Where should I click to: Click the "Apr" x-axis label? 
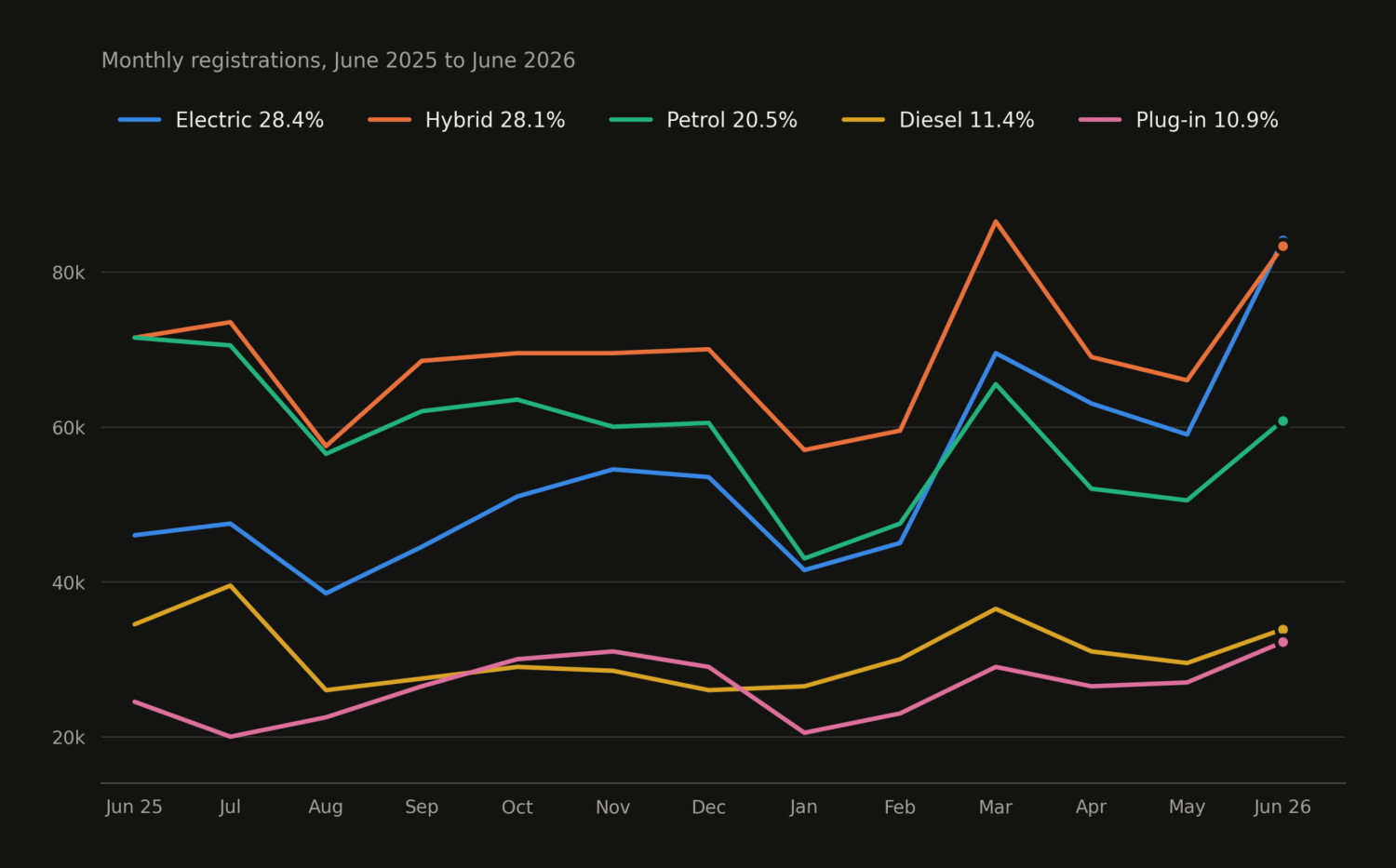tap(1092, 808)
